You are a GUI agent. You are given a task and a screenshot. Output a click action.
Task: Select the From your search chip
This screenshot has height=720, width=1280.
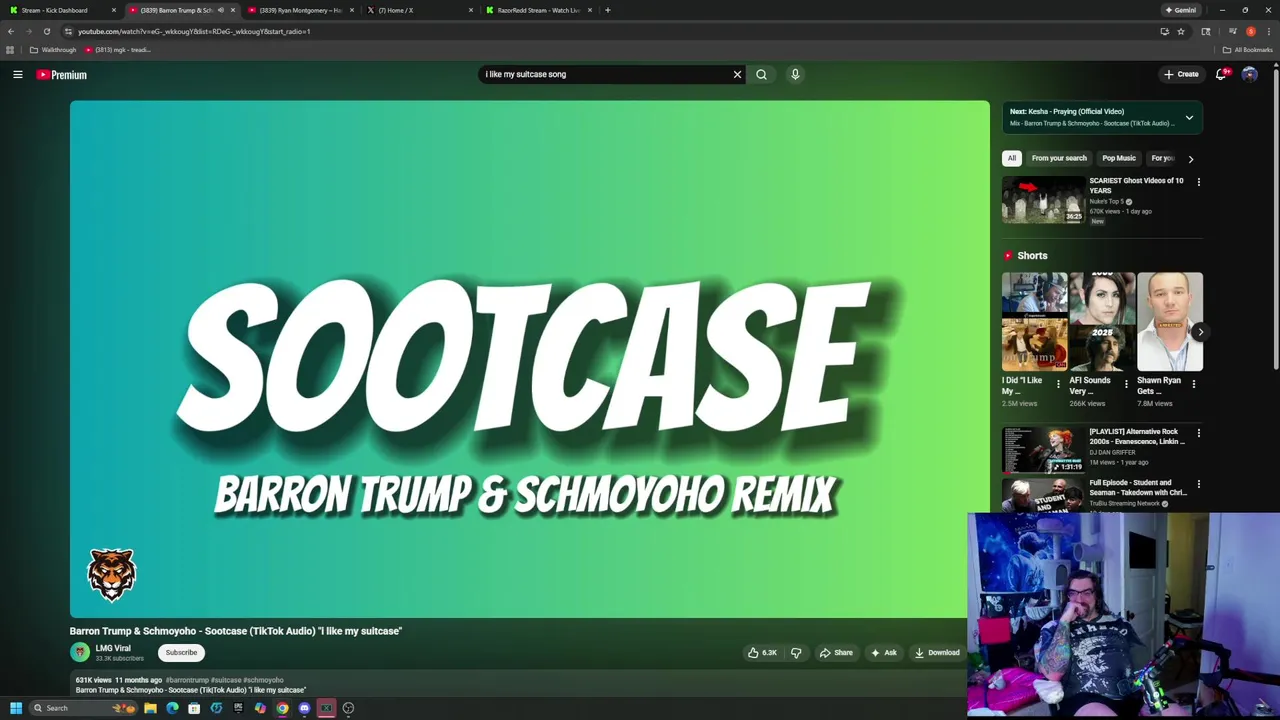(x=1059, y=158)
